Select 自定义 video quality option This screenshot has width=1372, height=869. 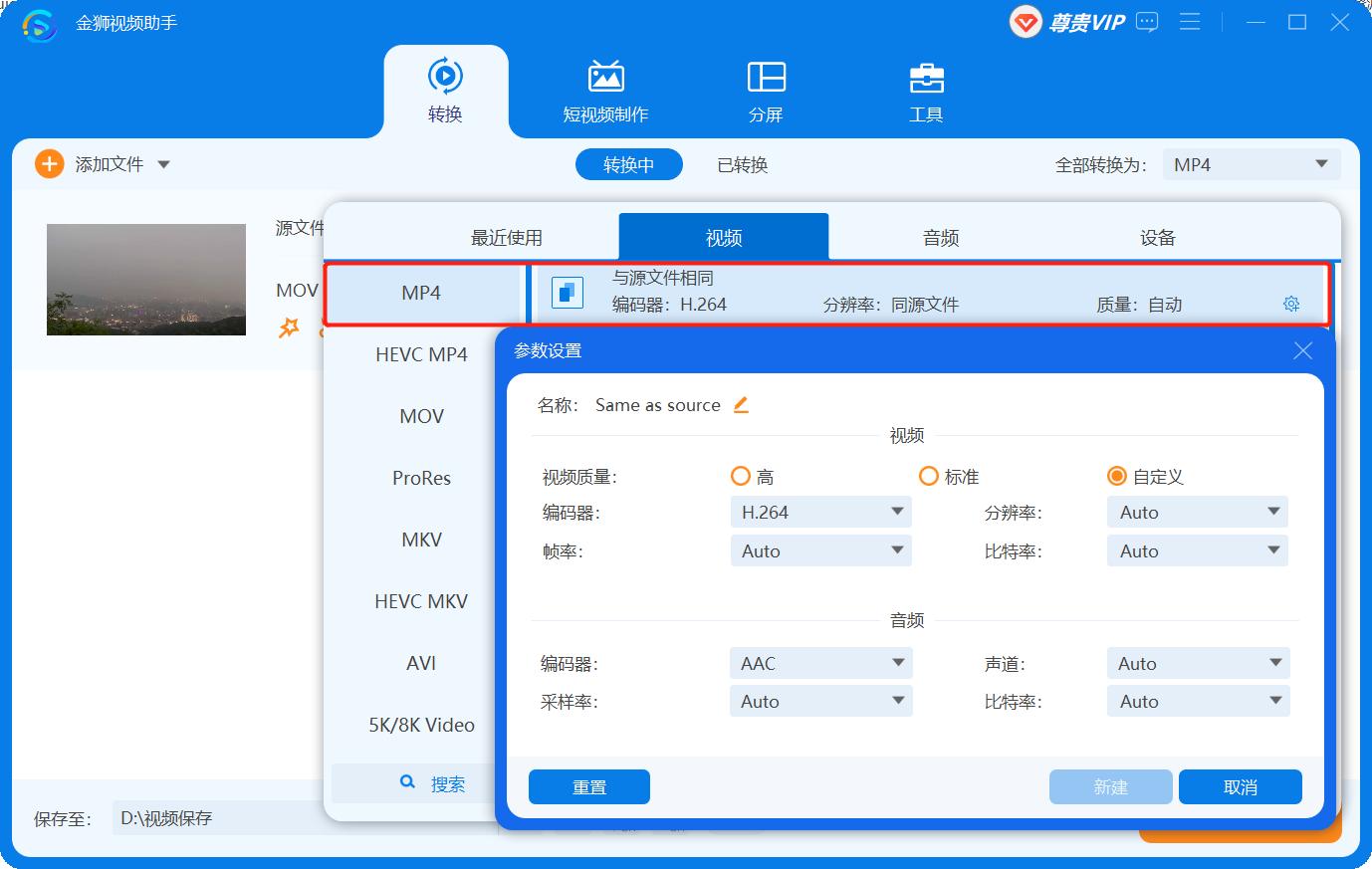[1116, 477]
